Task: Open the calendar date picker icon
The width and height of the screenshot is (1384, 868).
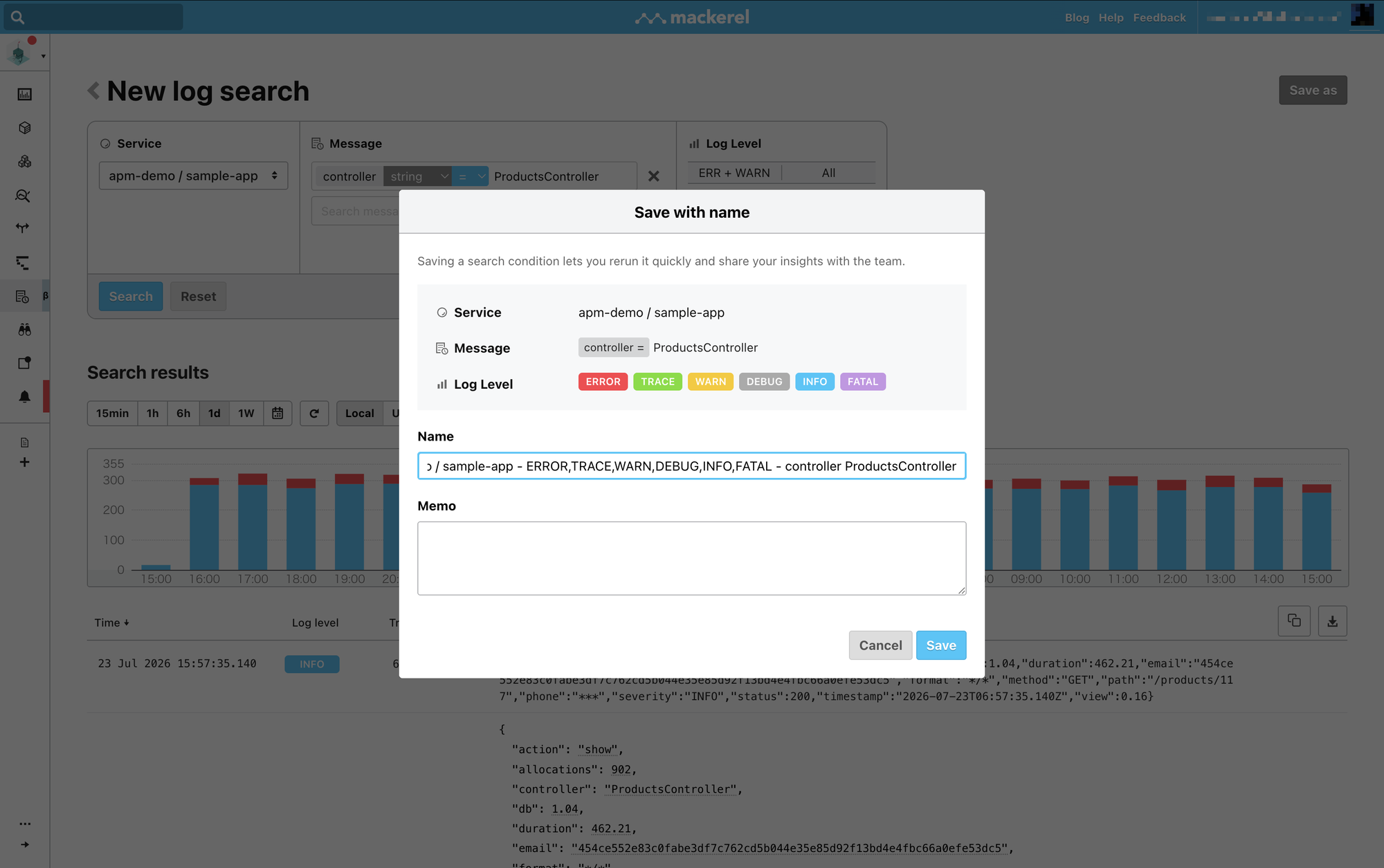Action: [x=277, y=413]
